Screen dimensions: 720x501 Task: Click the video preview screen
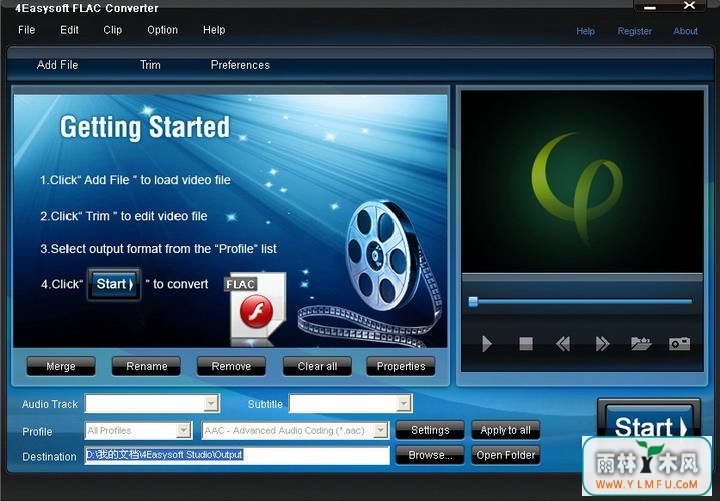pyautogui.click(x=582, y=182)
